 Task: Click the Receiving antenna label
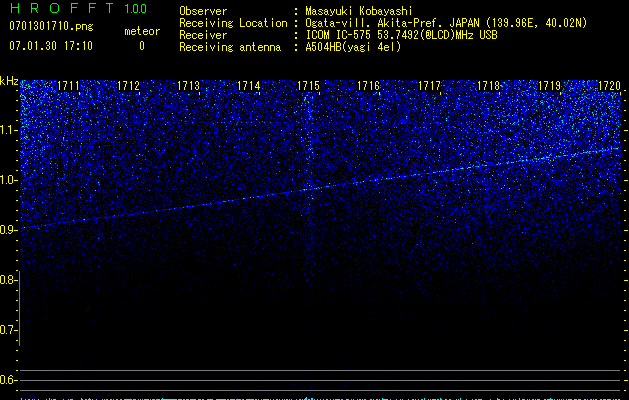click(x=230, y=47)
